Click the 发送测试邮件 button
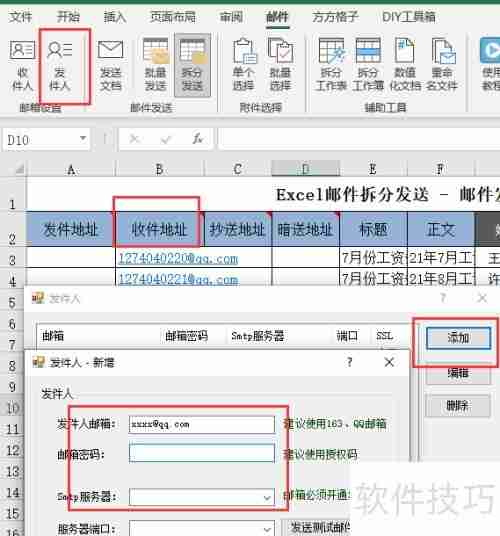 (x=316, y=527)
